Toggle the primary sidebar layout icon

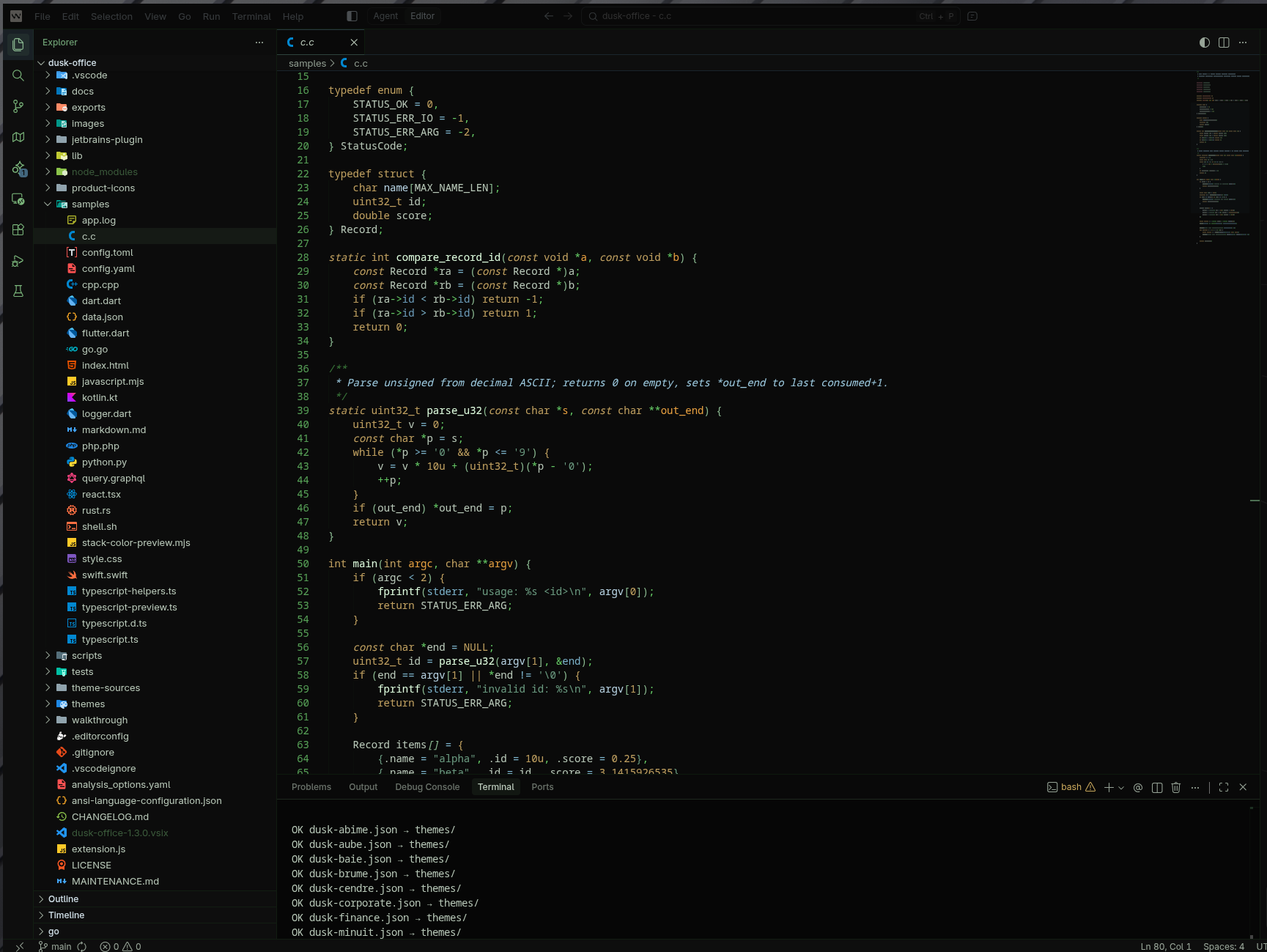pyautogui.click(x=352, y=16)
